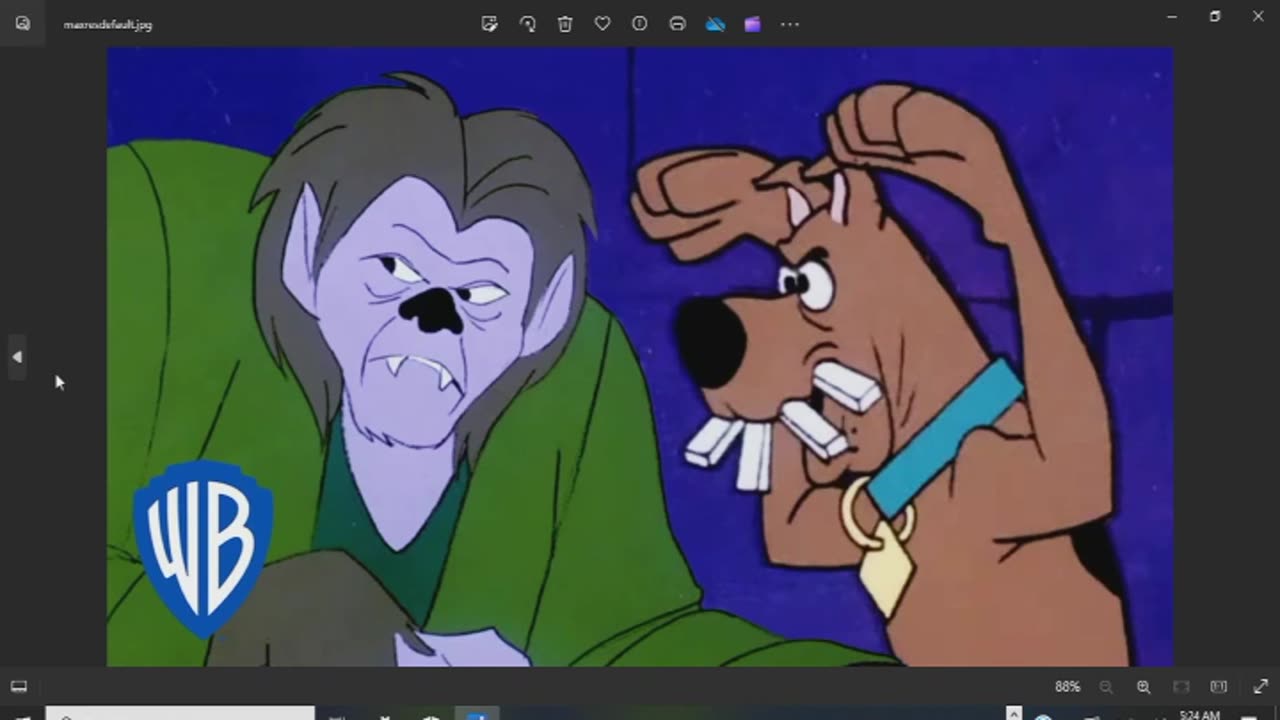Click the taskbar search box

coord(180,714)
